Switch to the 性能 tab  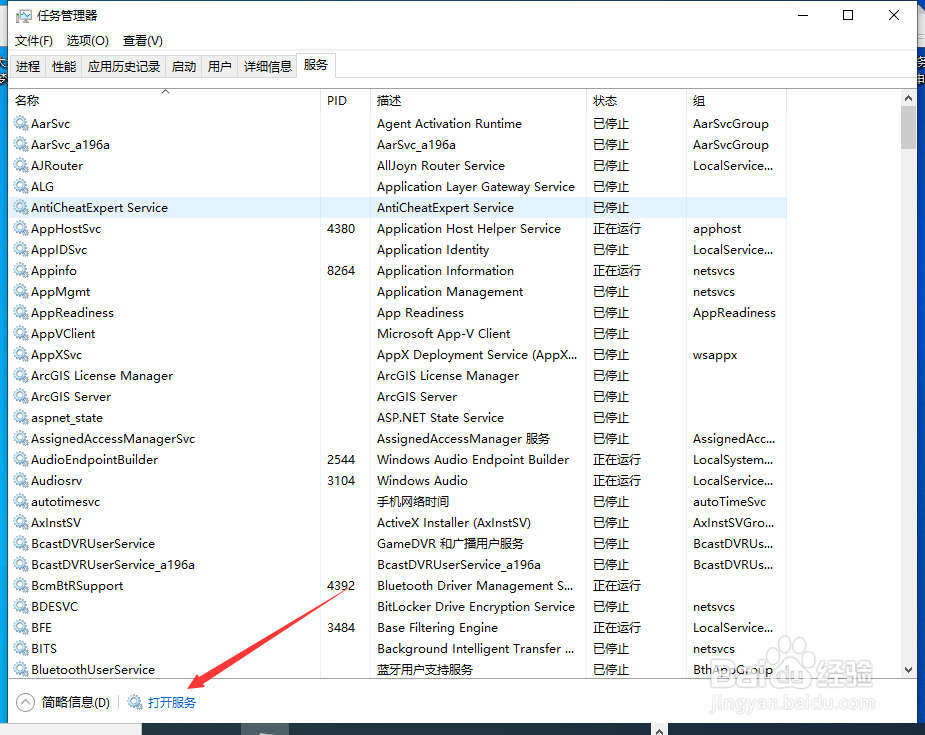point(64,67)
